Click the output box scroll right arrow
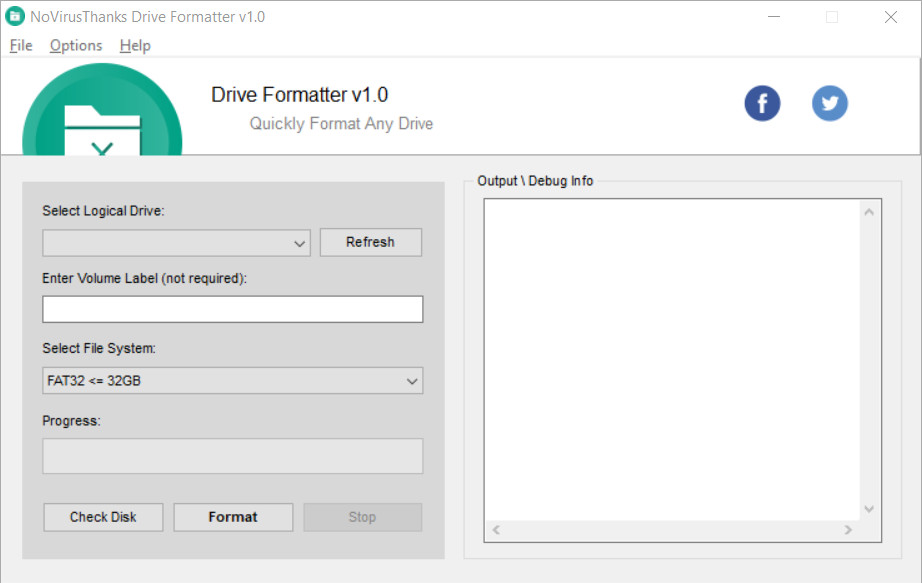 pos(848,530)
